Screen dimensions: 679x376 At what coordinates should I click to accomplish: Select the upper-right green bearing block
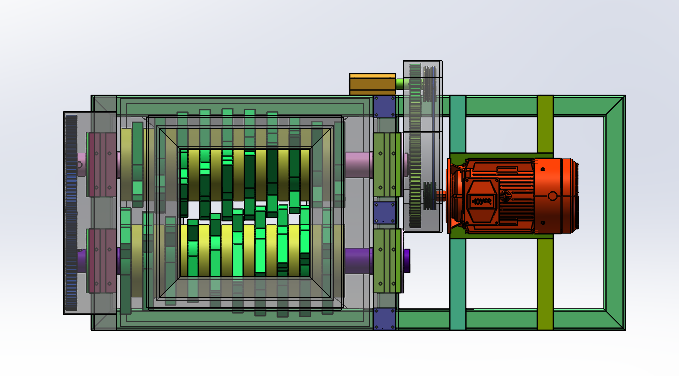[387, 165]
